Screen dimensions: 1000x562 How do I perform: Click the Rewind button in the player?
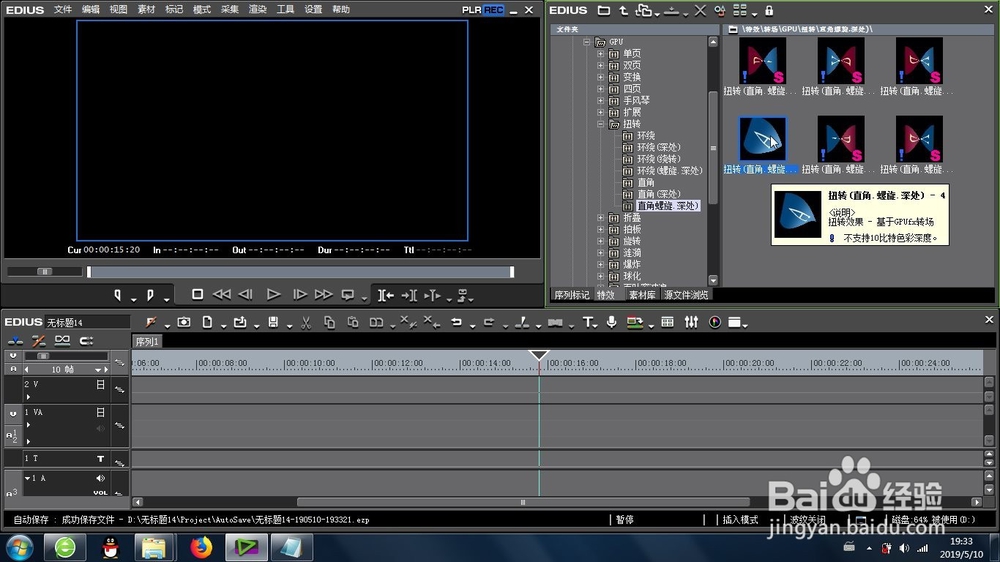221,295
